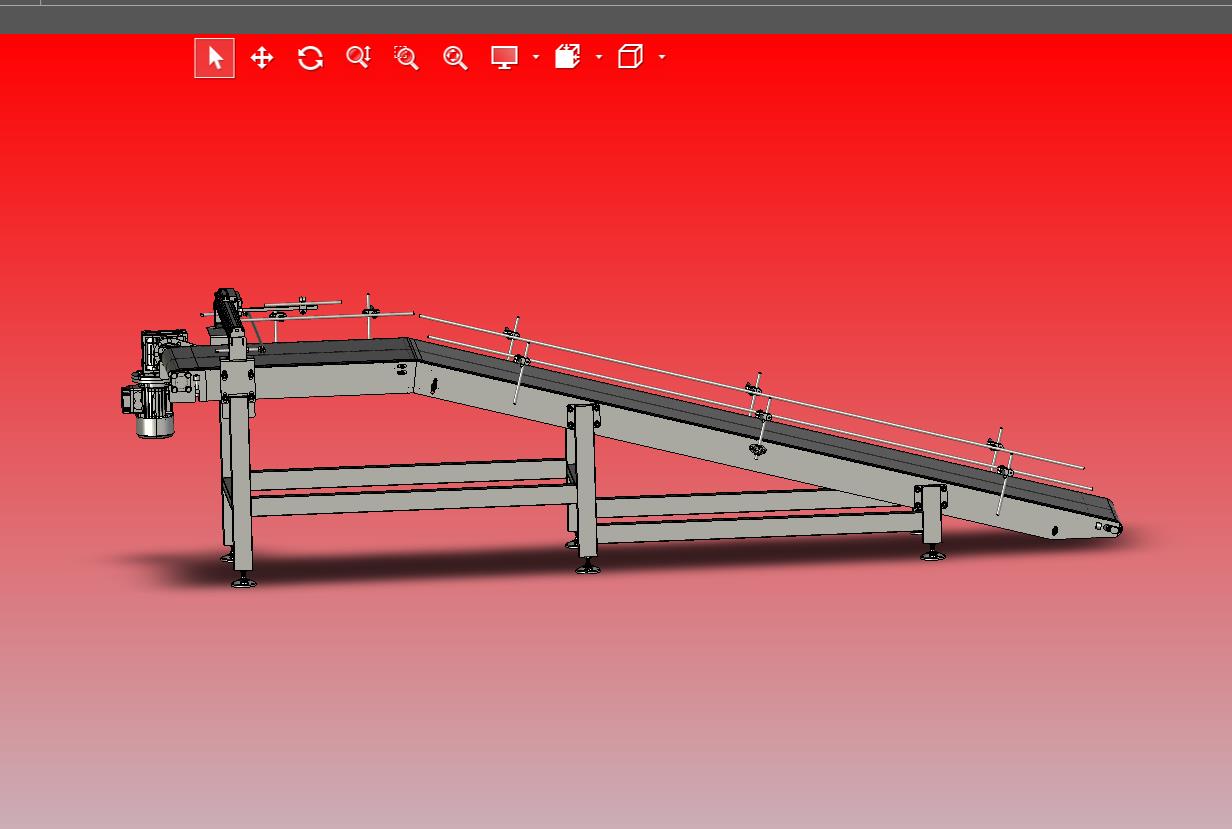1232x829 pixels.
Task: Click the view orientation cube icon
Action: click(x=630, y=57)
